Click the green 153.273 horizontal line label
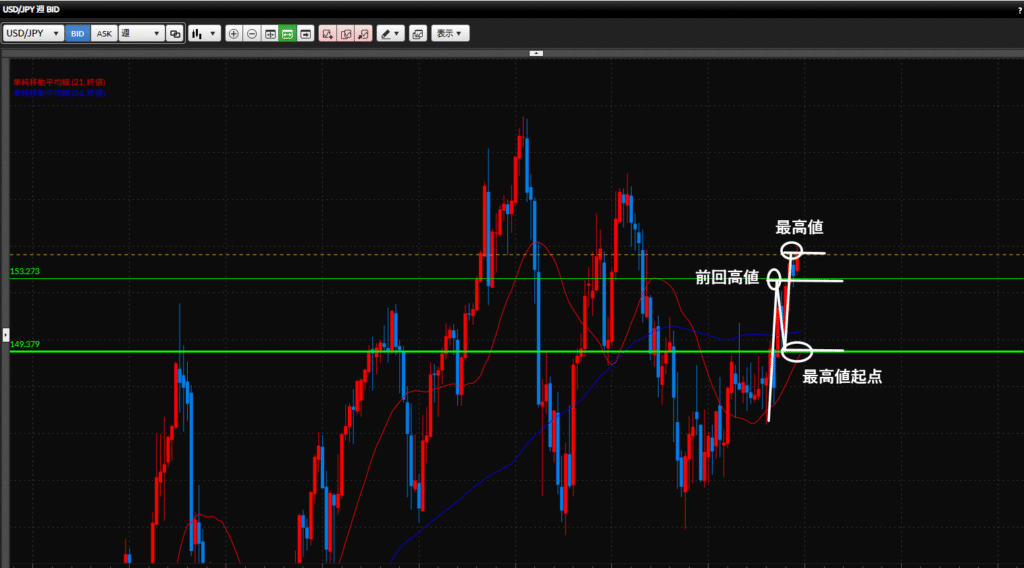This screenshot has height=568, width=1024. (24, 271)
